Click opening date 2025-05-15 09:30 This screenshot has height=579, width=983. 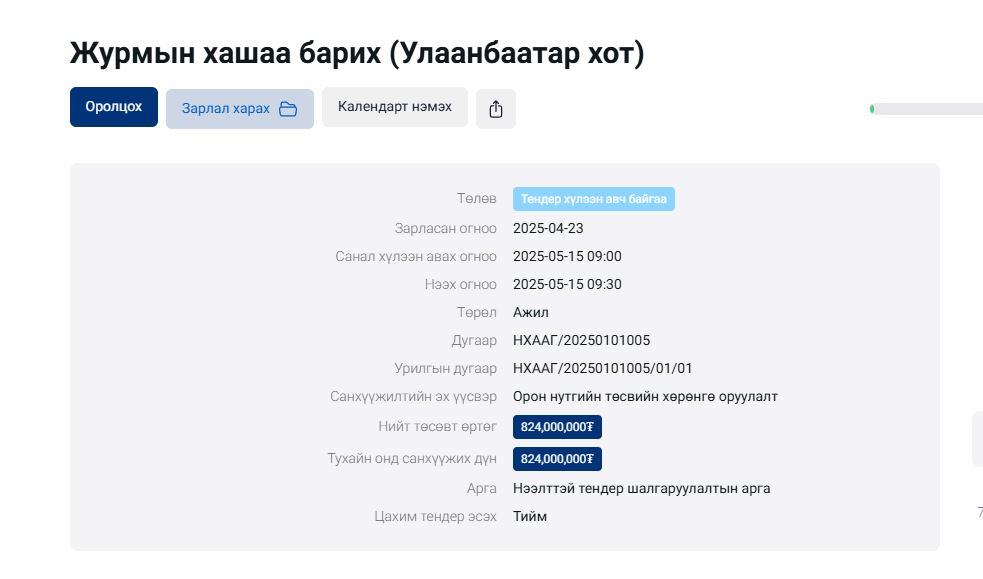(567, 284)
